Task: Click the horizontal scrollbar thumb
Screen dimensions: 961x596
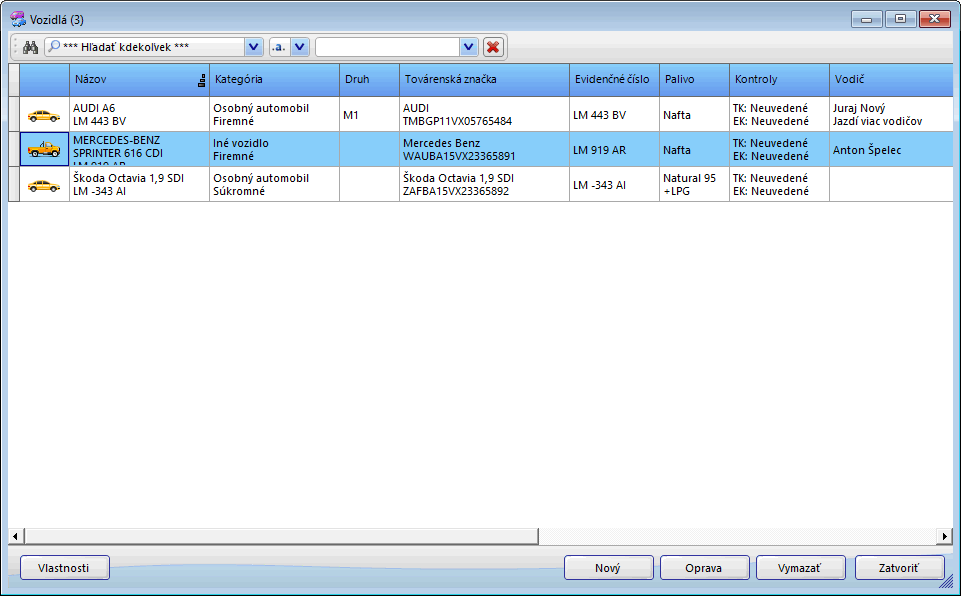Action: [x=281, y=537]
